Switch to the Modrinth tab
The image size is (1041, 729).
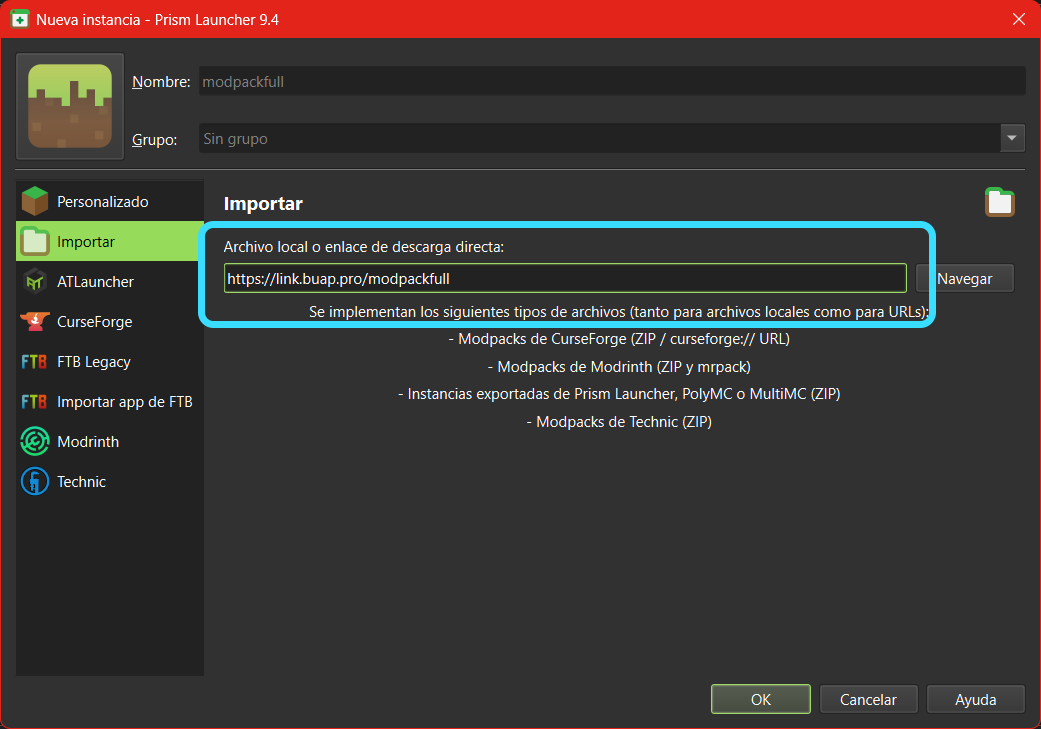coord(88,442)
